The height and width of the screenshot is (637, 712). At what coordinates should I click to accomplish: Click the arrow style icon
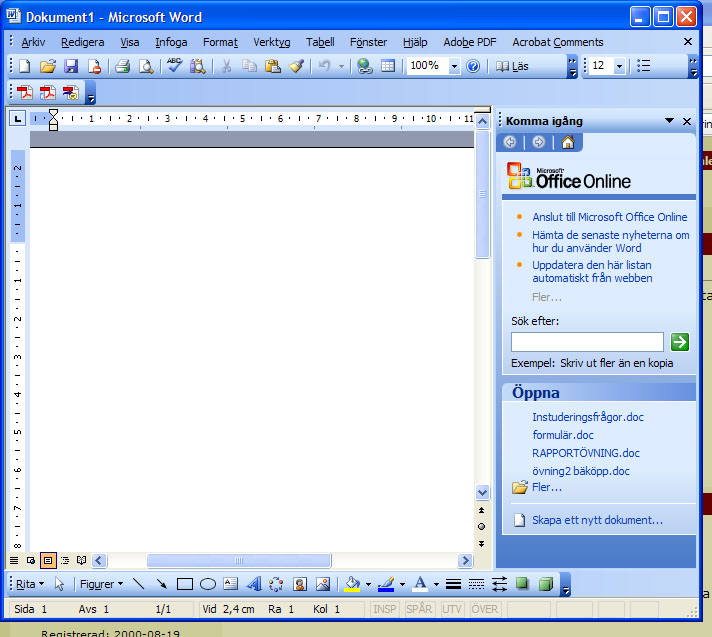pyautogui.click(x=499, y=584)
